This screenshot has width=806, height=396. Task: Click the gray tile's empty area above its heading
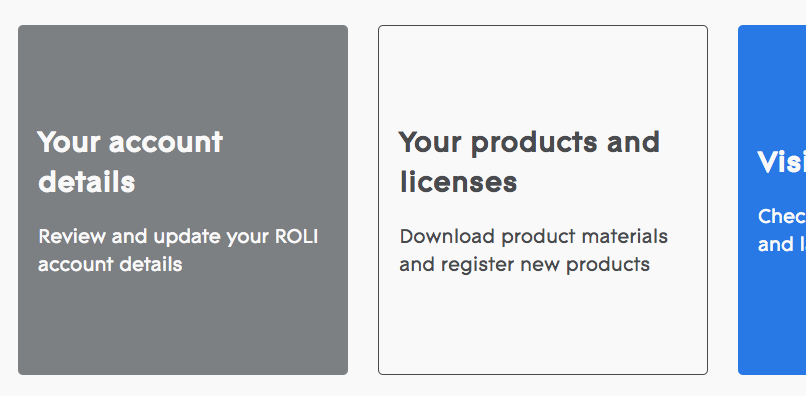(183, 75)
